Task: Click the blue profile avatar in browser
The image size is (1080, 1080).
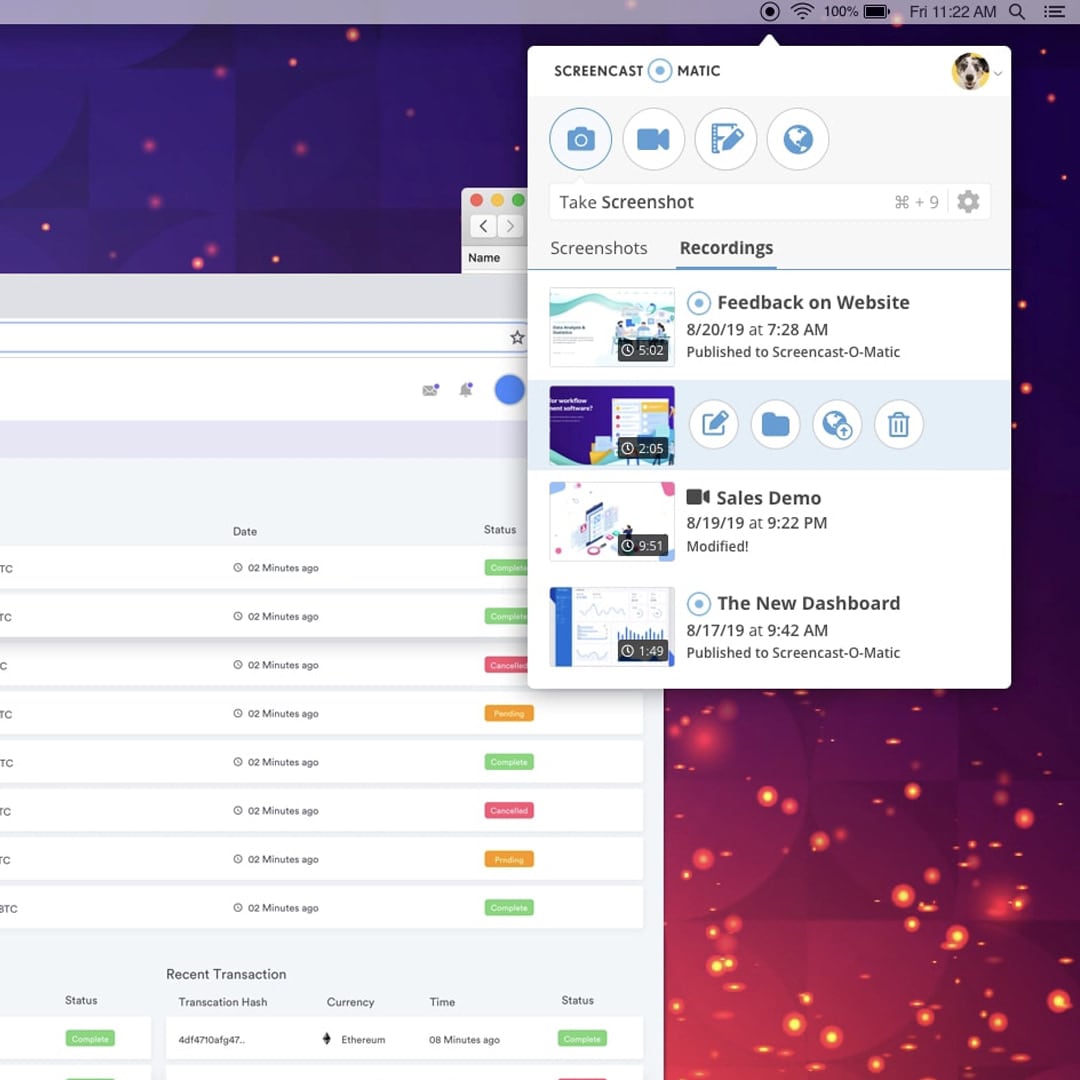Action: [509, 390]
